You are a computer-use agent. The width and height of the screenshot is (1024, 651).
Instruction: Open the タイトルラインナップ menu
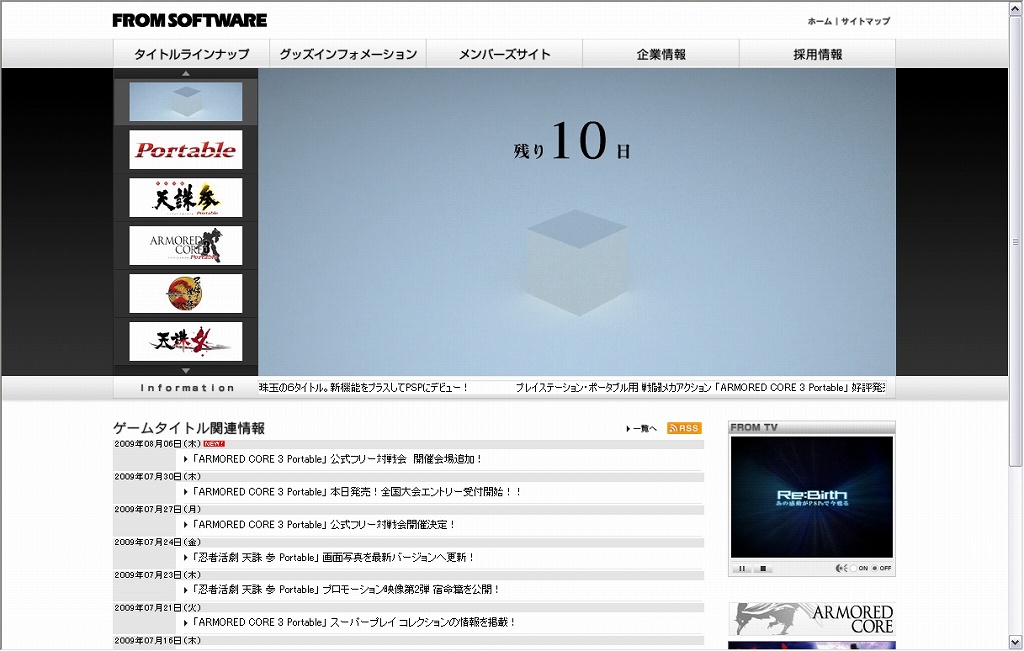[x=191, y=54]
